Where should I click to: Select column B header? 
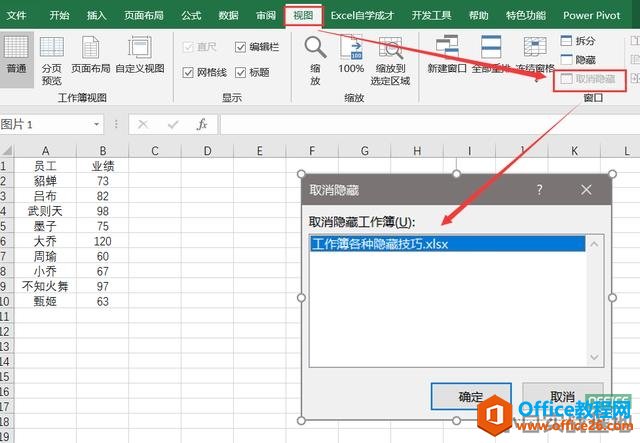pos(102,151)
